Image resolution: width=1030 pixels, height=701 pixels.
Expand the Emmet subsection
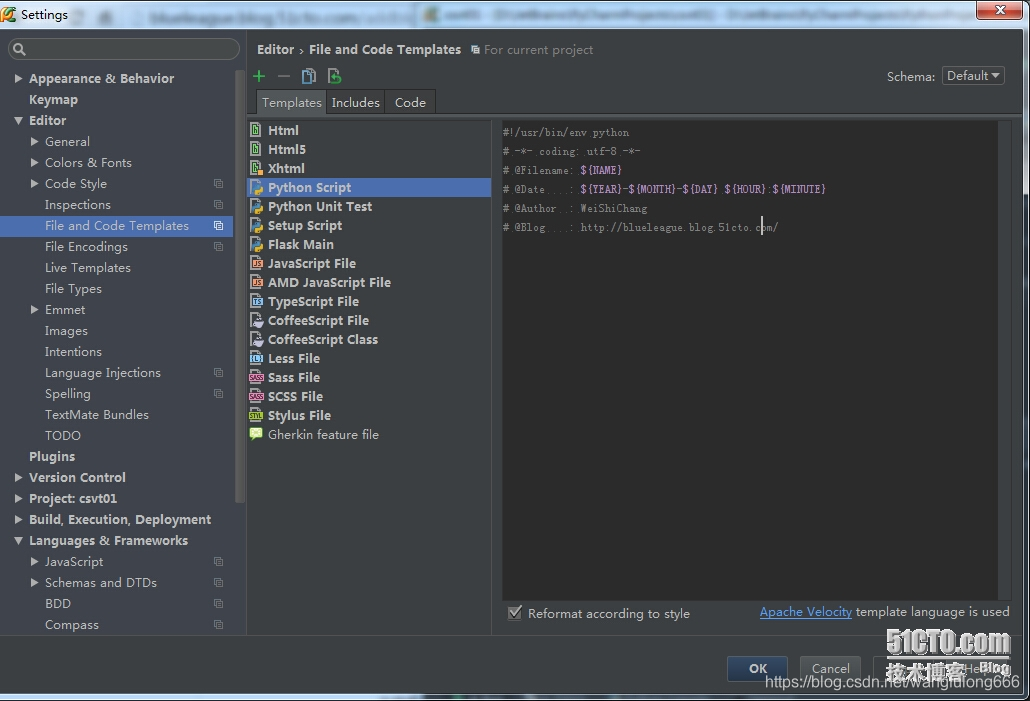(x=34, y=309)
